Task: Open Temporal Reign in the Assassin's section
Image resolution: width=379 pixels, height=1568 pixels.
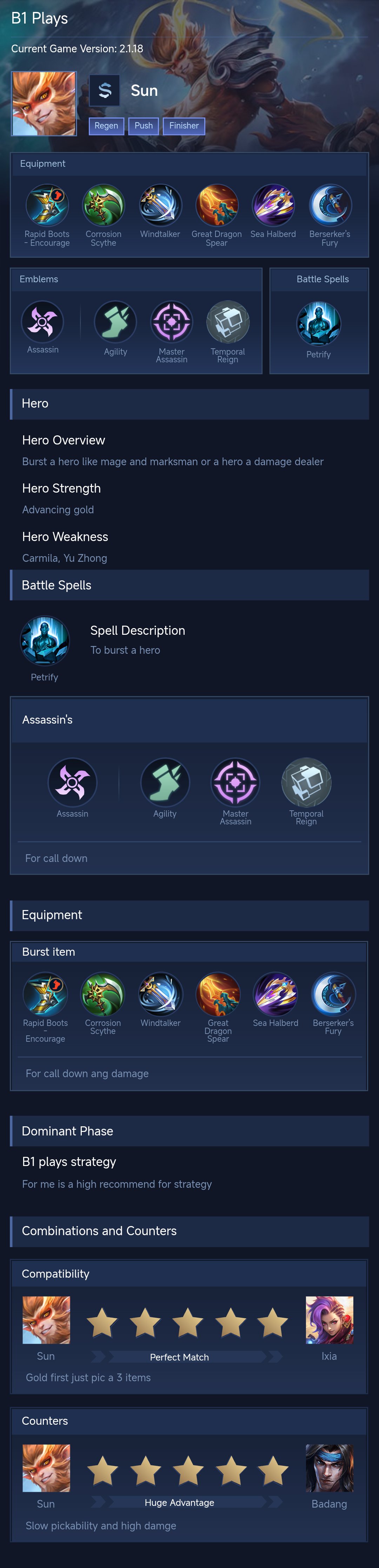Action: coord(306,782)
